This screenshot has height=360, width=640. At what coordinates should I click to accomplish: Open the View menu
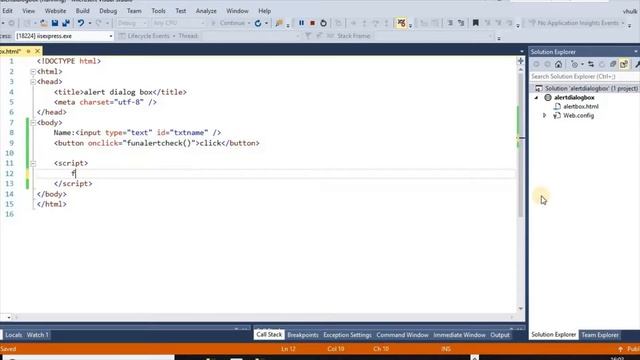pos(29,11)
